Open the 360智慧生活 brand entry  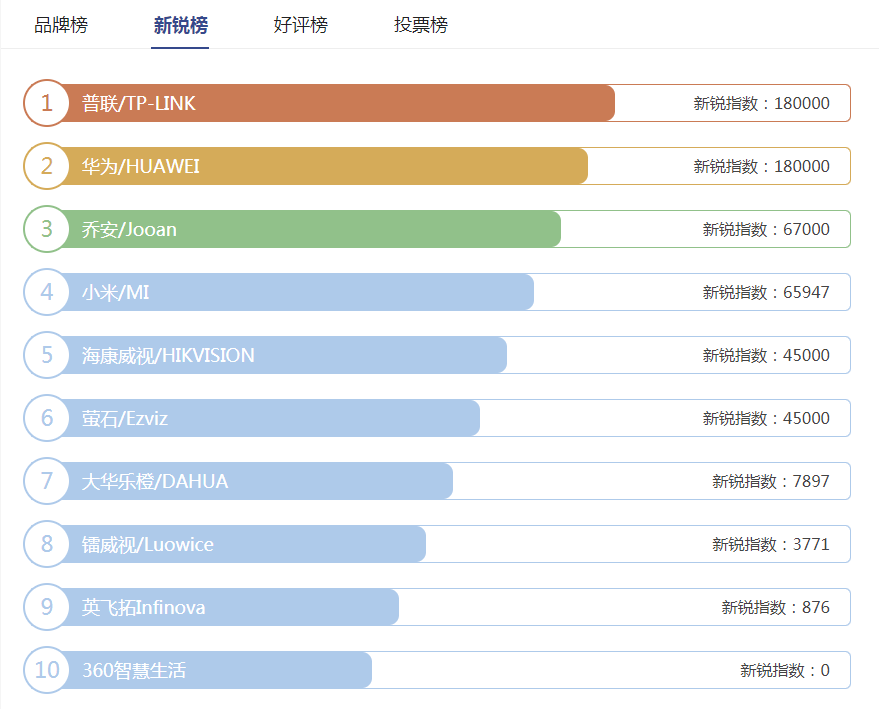[x=134, y=670]
